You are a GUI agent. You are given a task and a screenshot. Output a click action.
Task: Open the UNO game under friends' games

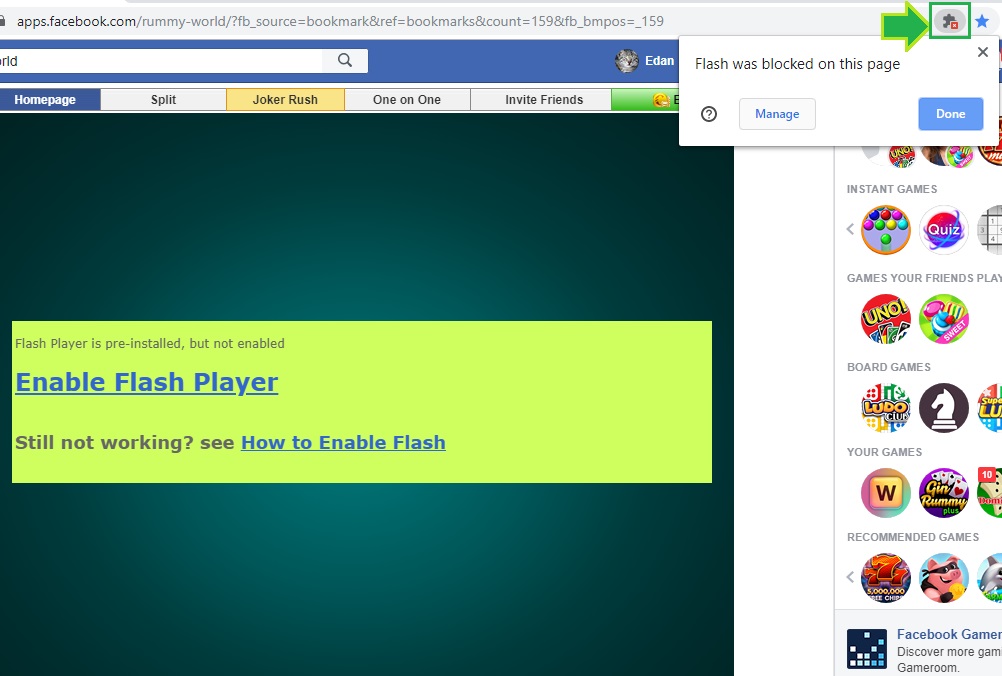pos(886,319)
